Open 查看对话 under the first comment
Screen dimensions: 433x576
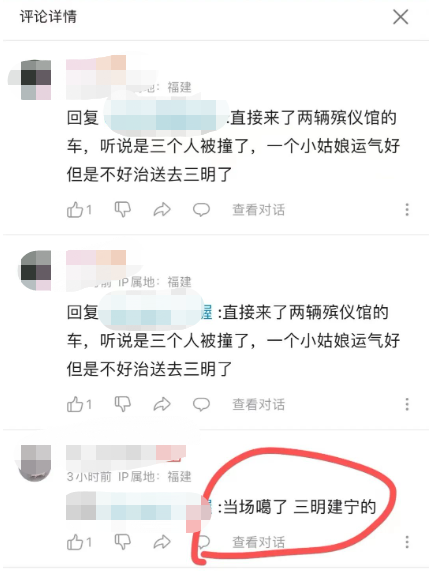pos(259,210)
